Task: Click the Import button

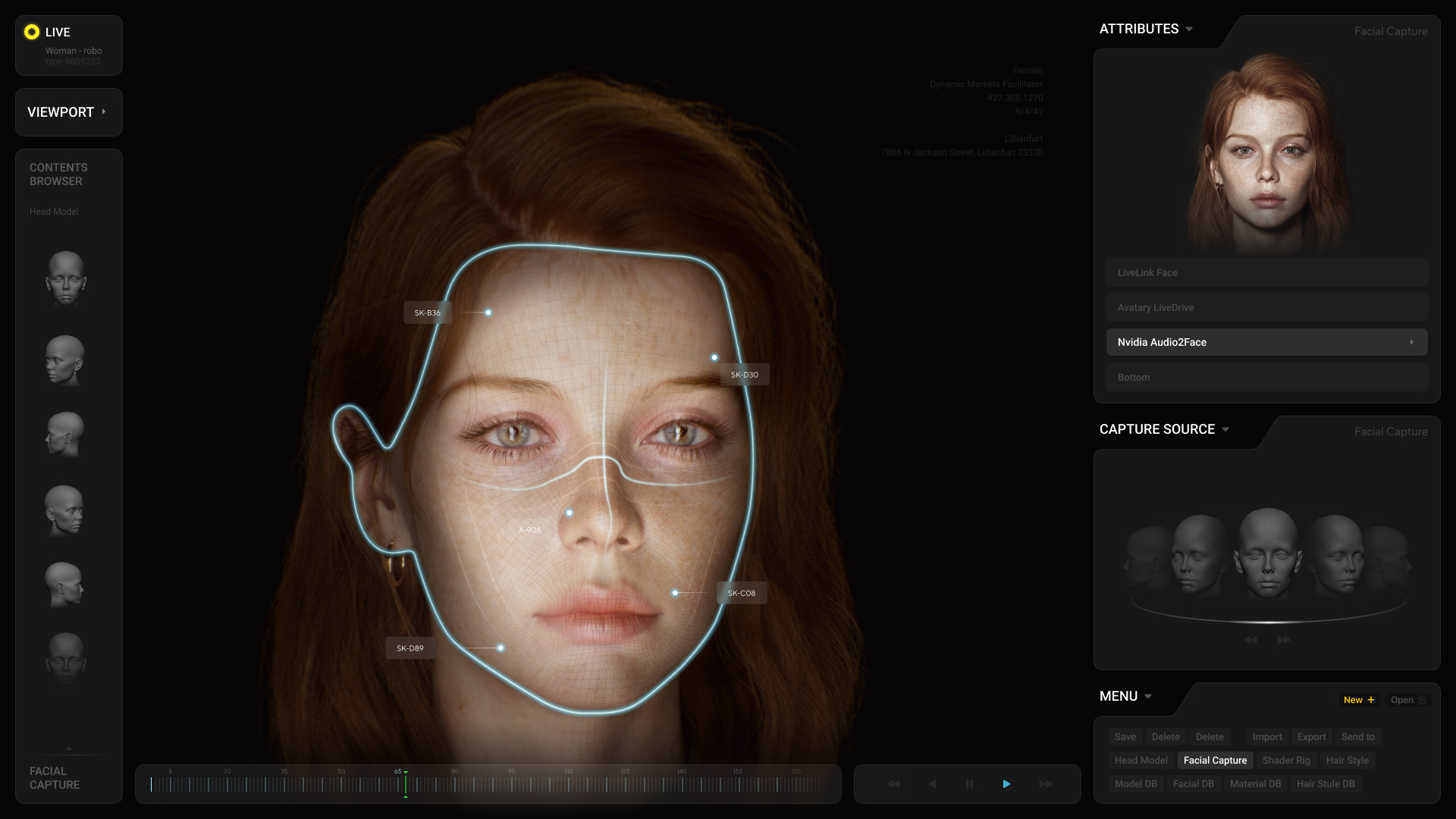Action: pyautogui.click(x=1267, y=736)
